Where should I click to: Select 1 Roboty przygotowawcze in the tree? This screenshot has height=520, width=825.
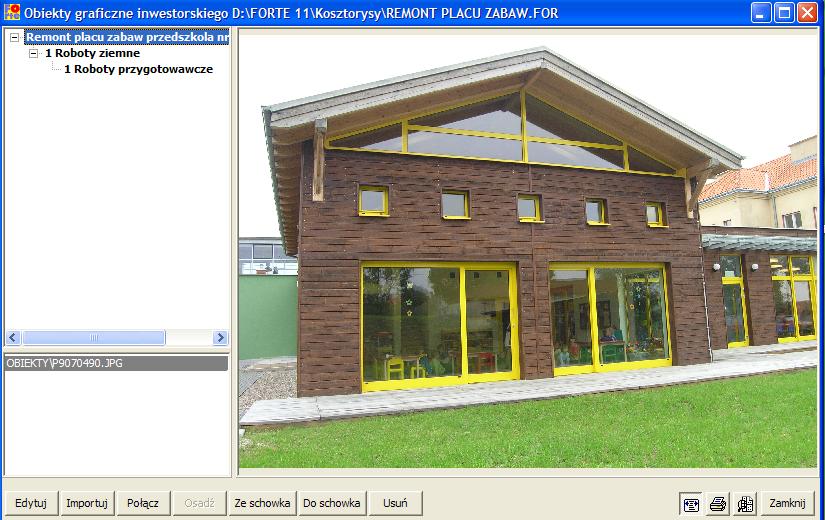138,69
